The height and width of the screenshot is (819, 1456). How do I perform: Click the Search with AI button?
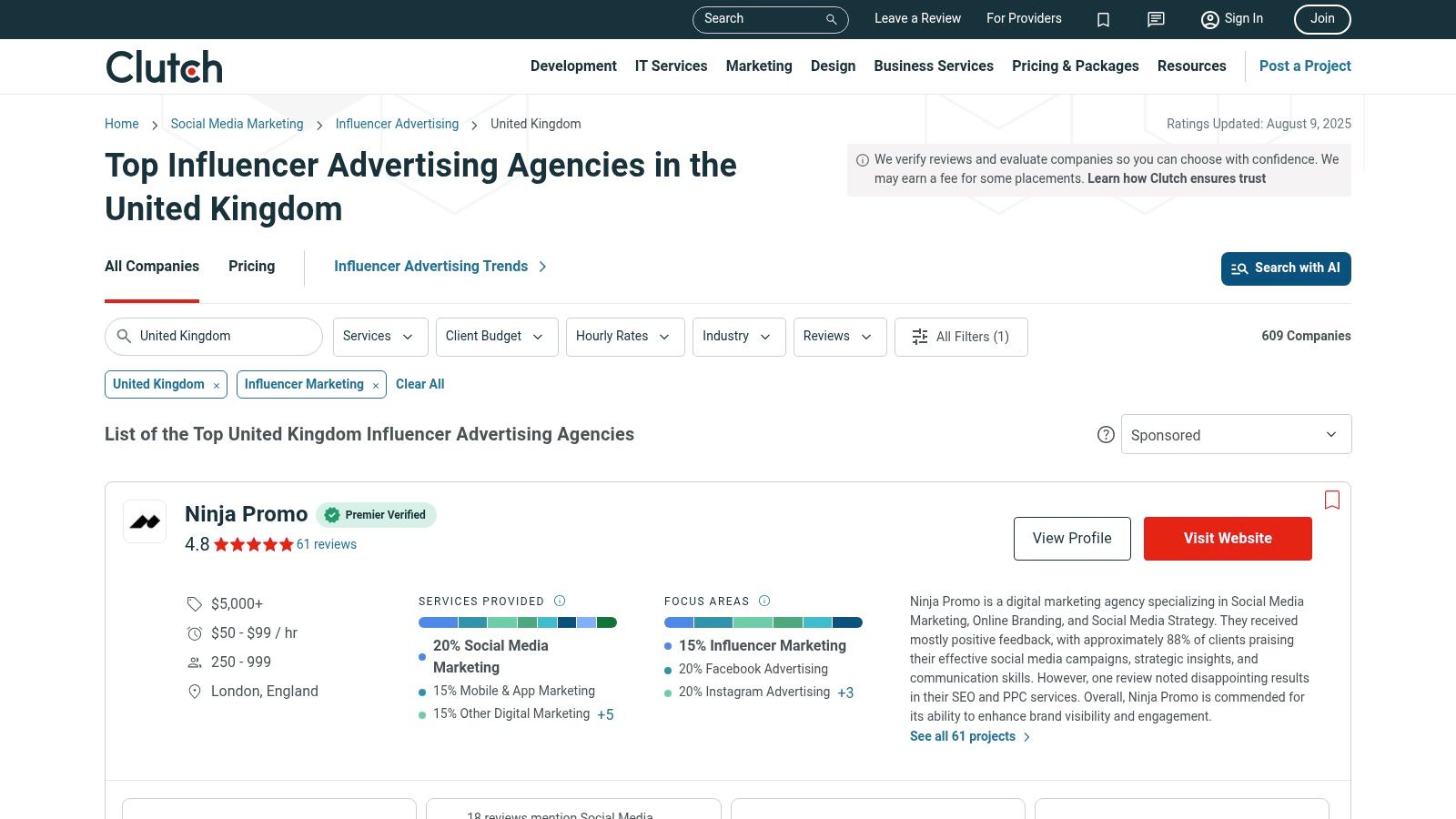1286,268
